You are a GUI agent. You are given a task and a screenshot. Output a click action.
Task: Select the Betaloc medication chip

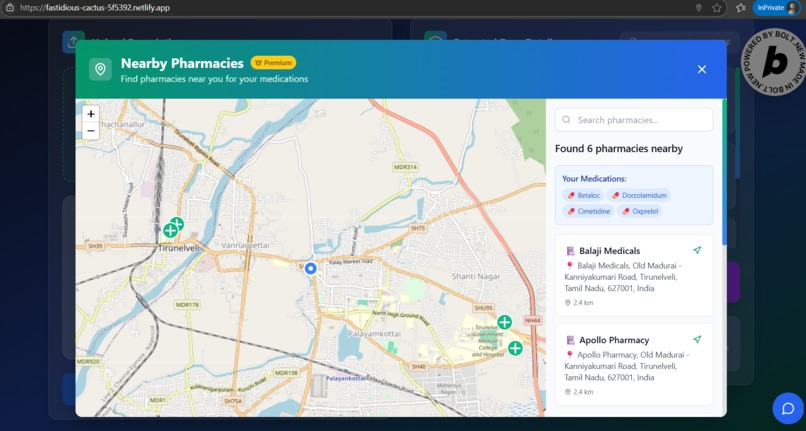click(x=583, y=195)
